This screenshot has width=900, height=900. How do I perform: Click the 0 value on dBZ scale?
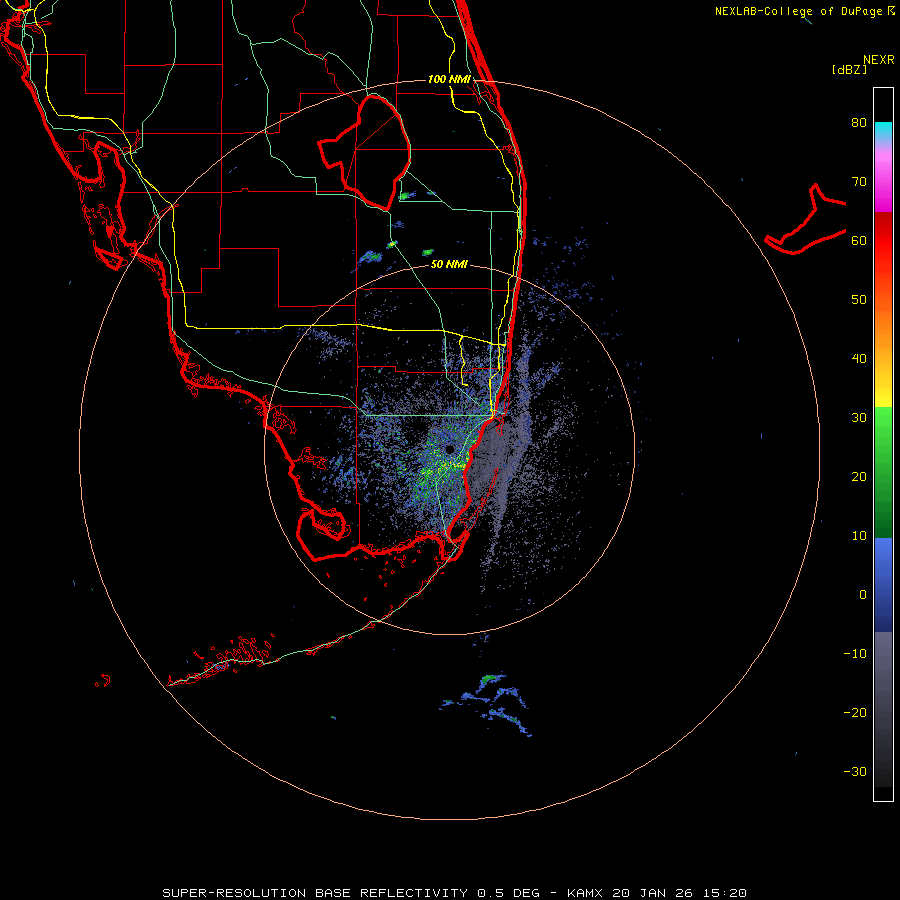pyautogui.click(x=863, y=595)
